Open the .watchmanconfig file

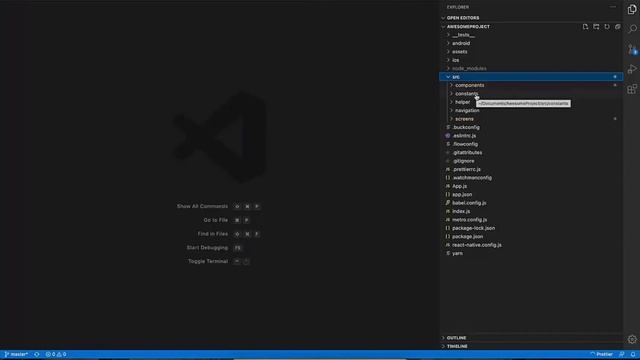pos(531,178)
